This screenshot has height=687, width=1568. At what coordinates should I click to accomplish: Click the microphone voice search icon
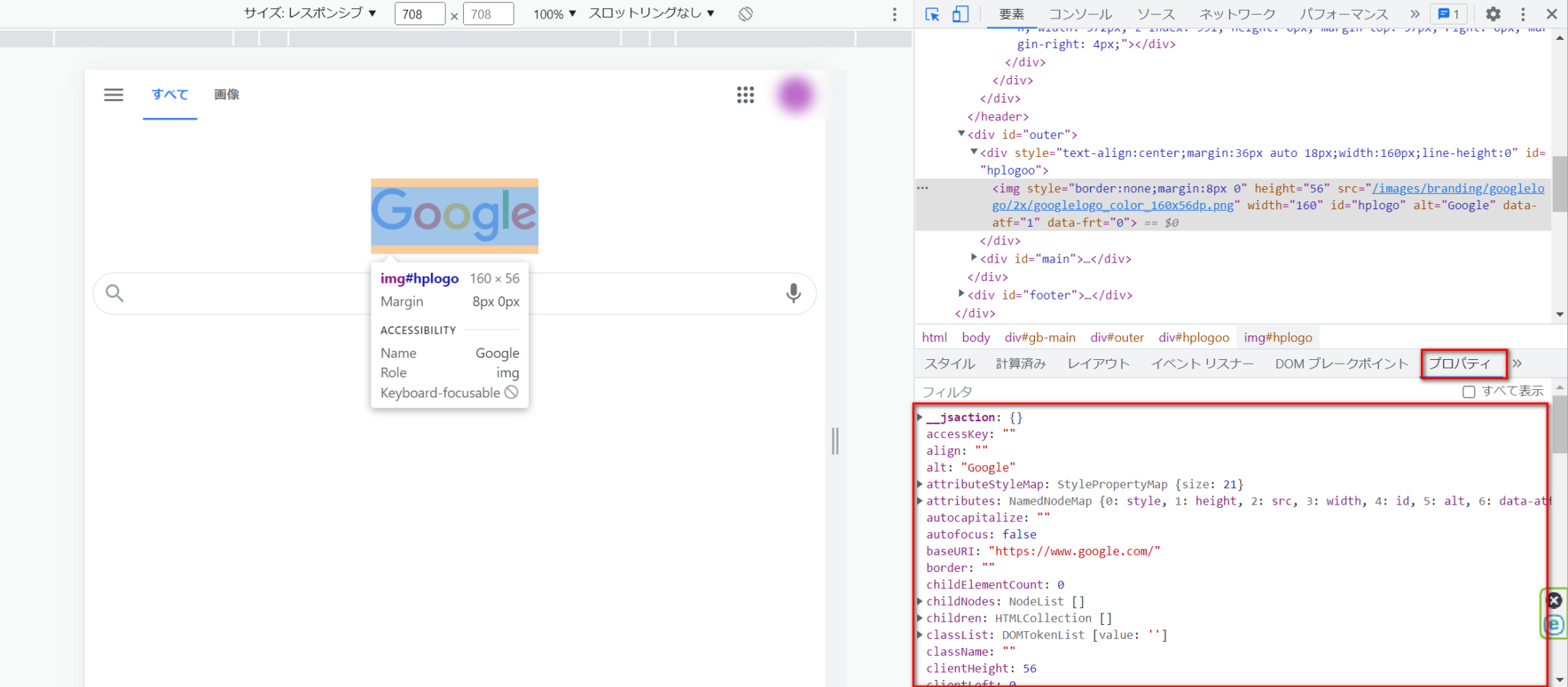click(x=793, y=293)
